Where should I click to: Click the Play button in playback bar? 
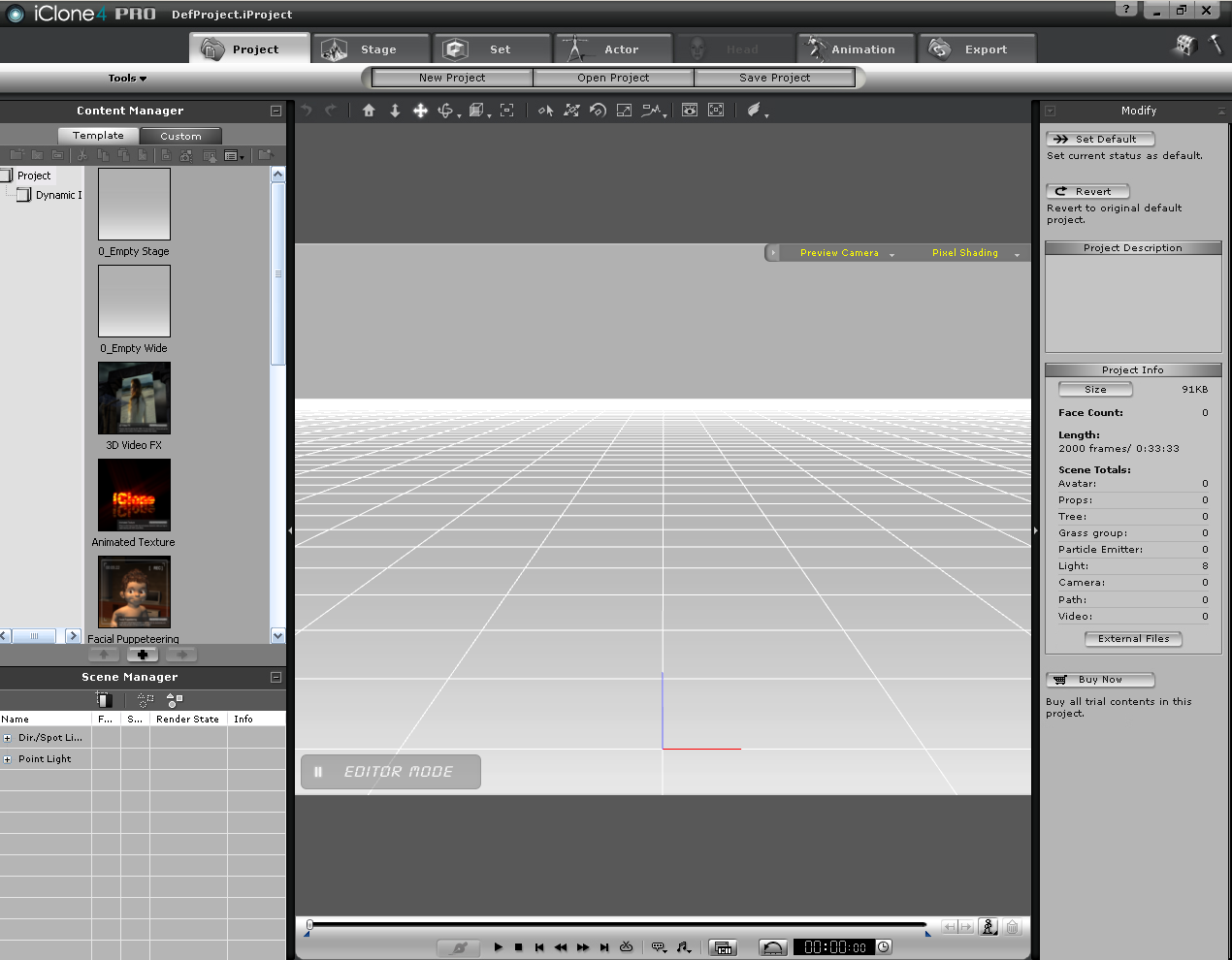498,947
